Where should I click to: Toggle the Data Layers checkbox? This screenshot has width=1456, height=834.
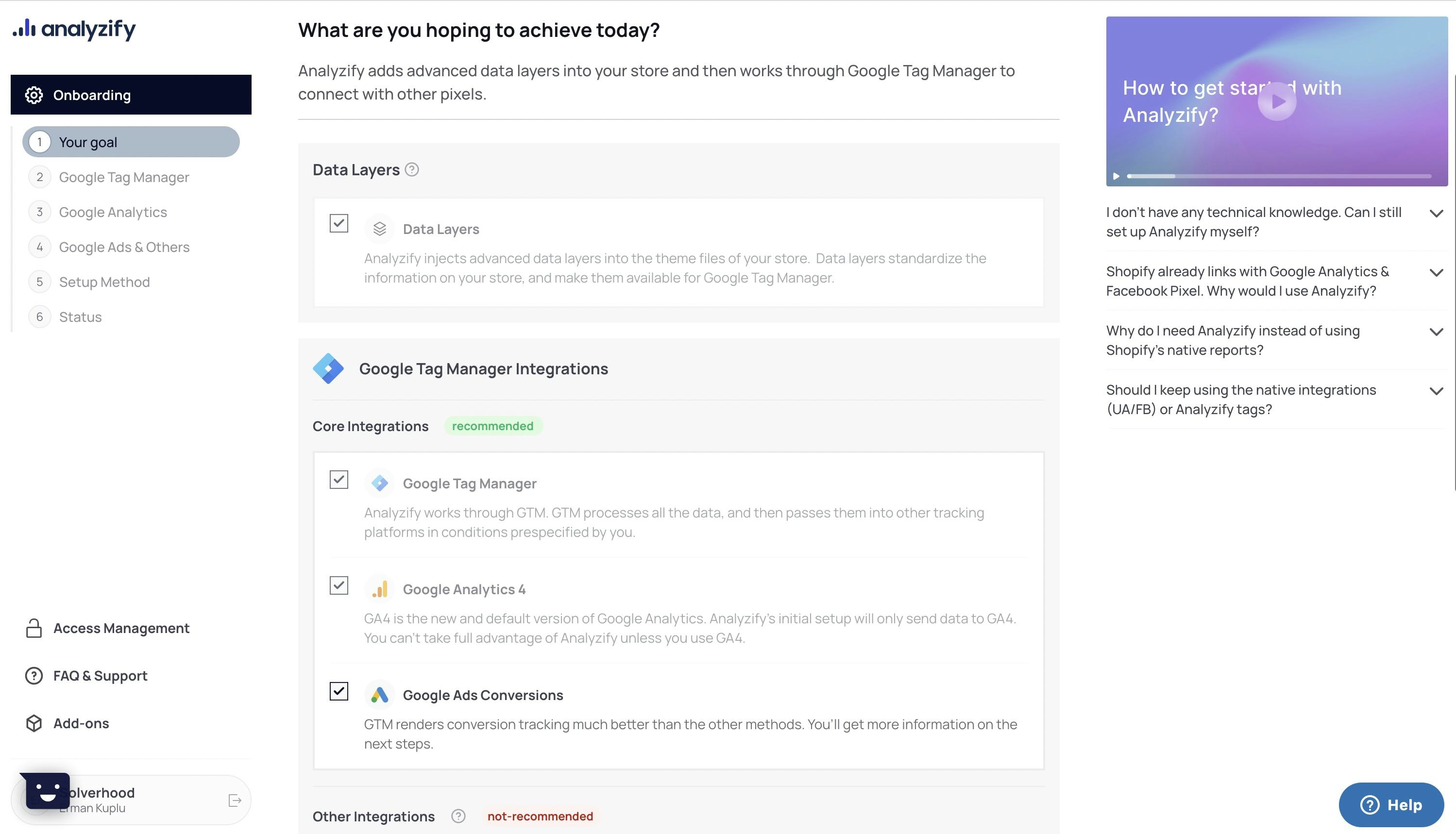click(x=339, y=223)
